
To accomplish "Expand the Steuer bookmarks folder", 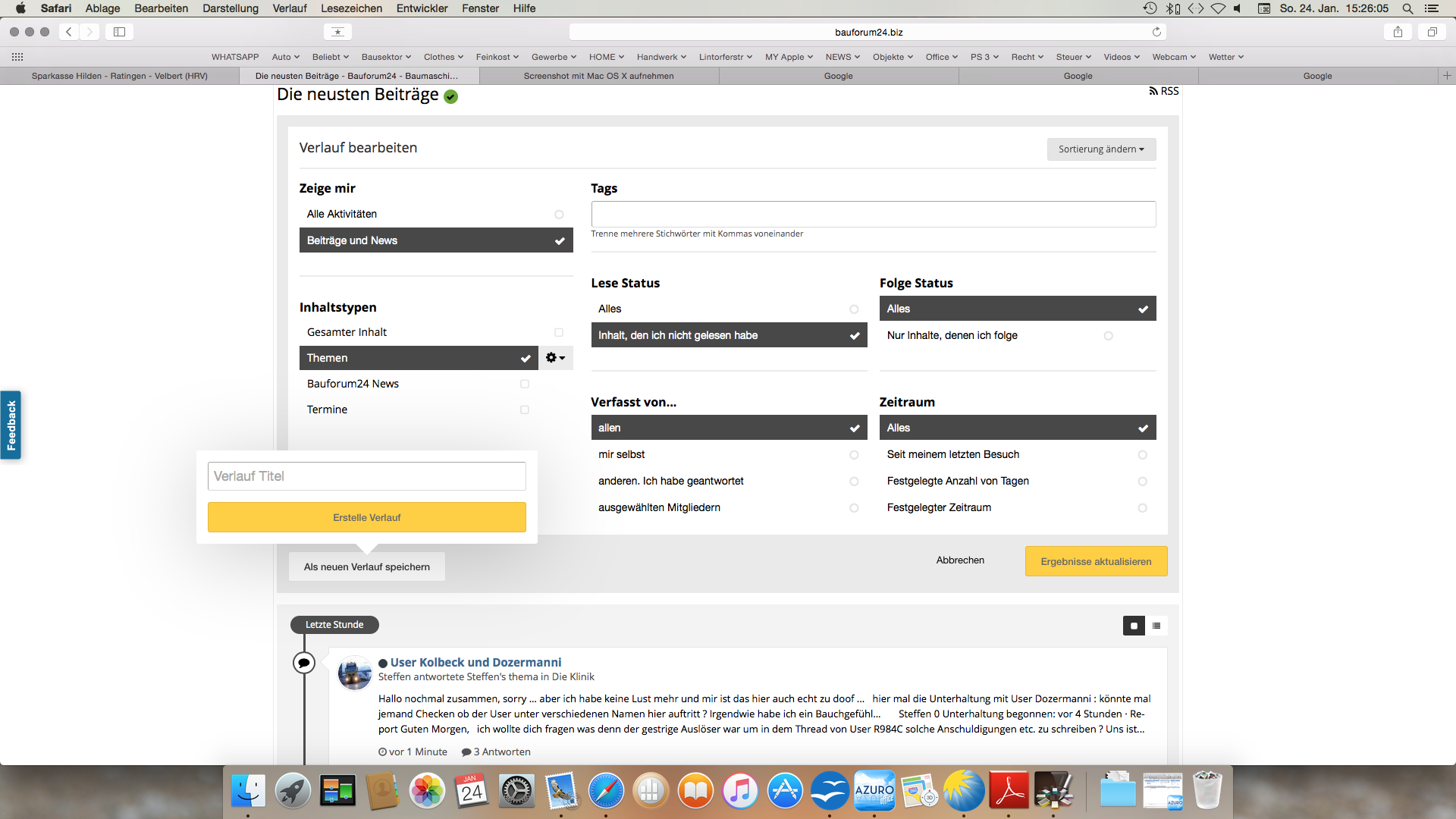I will pyautogui.click(x=1073, y=57).
